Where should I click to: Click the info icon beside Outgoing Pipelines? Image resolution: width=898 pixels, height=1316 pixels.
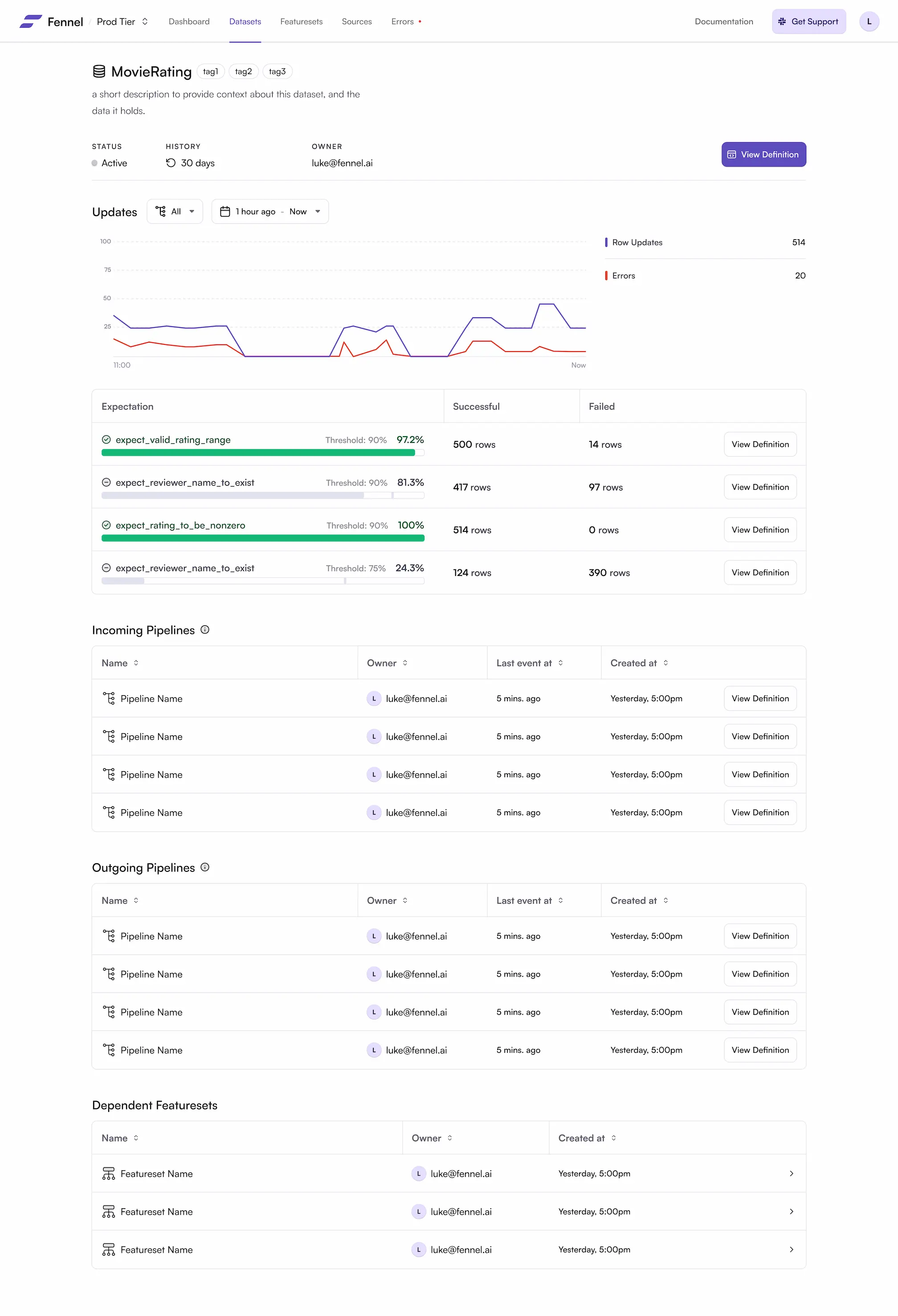[205, 867]
